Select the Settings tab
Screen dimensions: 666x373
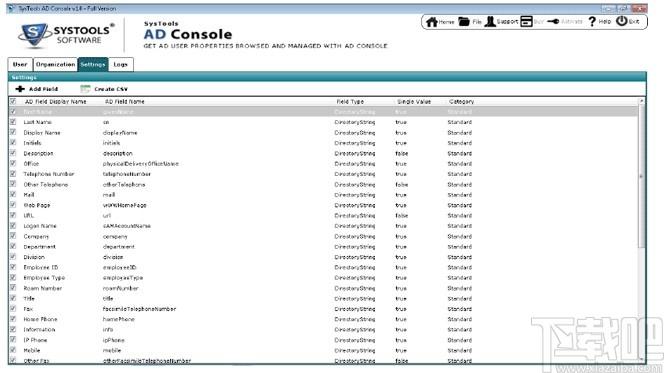[93, 65]
